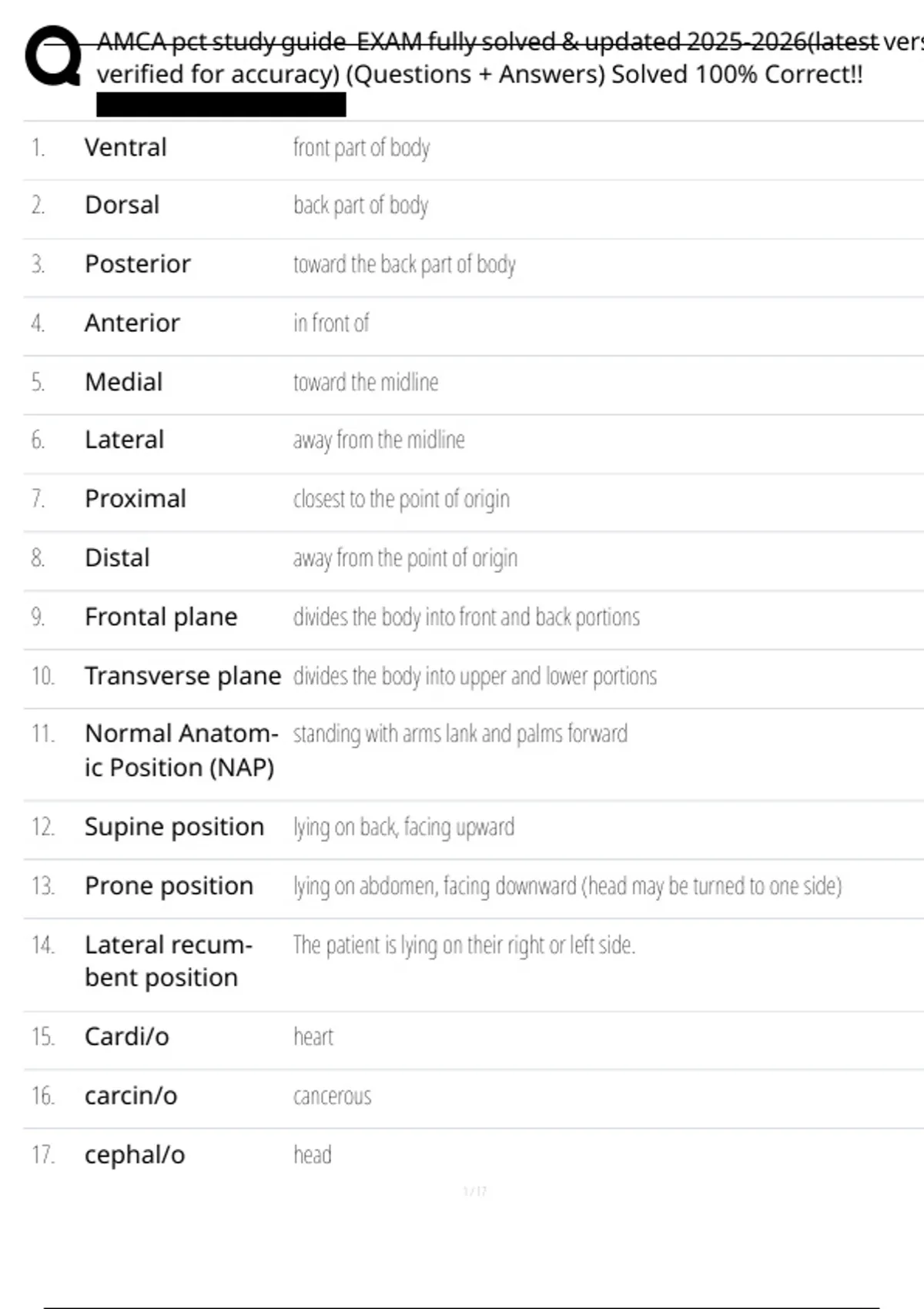
Task: Click the definition "back part of body"
Action: point(360,206)
